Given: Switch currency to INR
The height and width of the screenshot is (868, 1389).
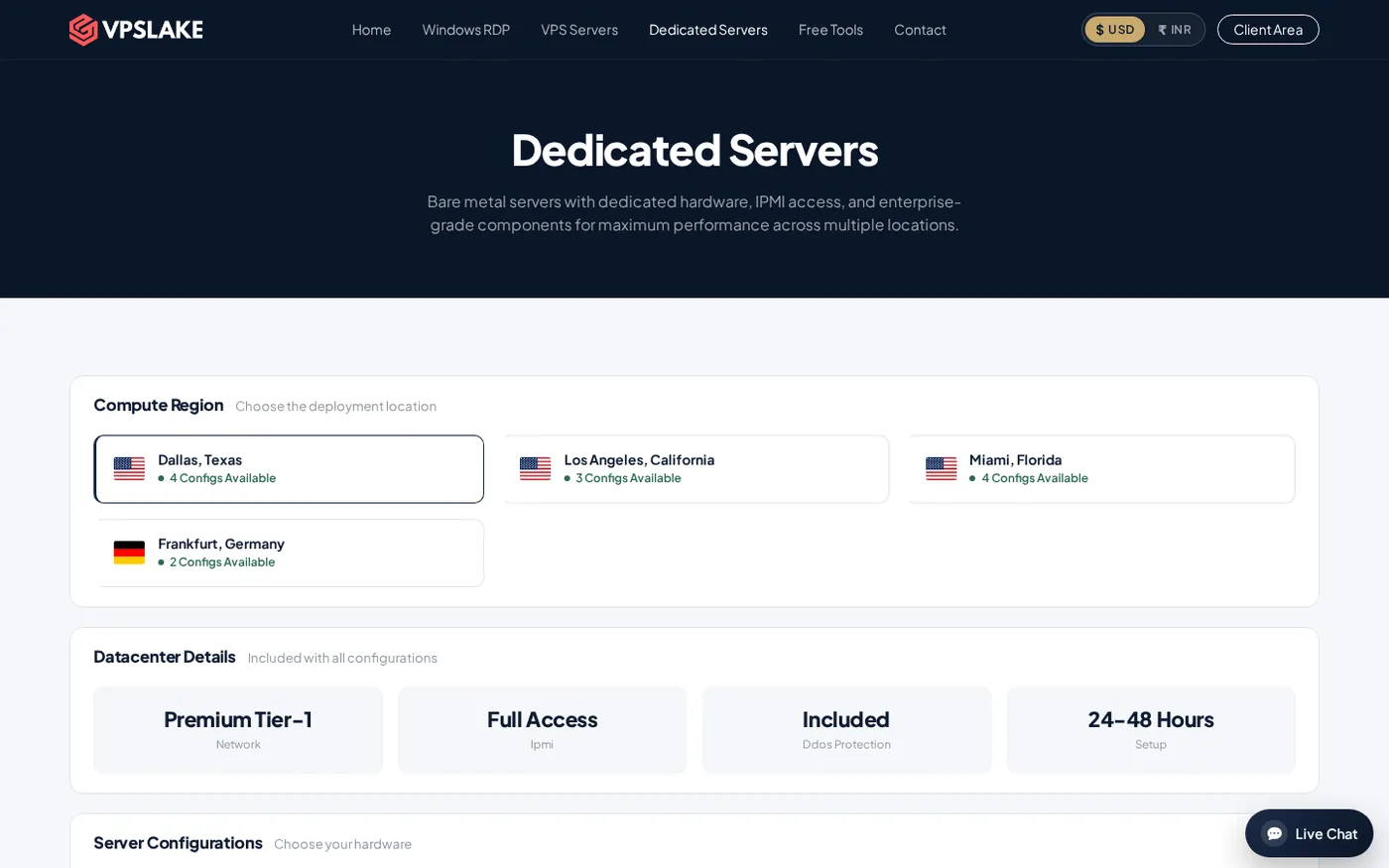Looking at the screenshot, I should (x=1175, y=30).
